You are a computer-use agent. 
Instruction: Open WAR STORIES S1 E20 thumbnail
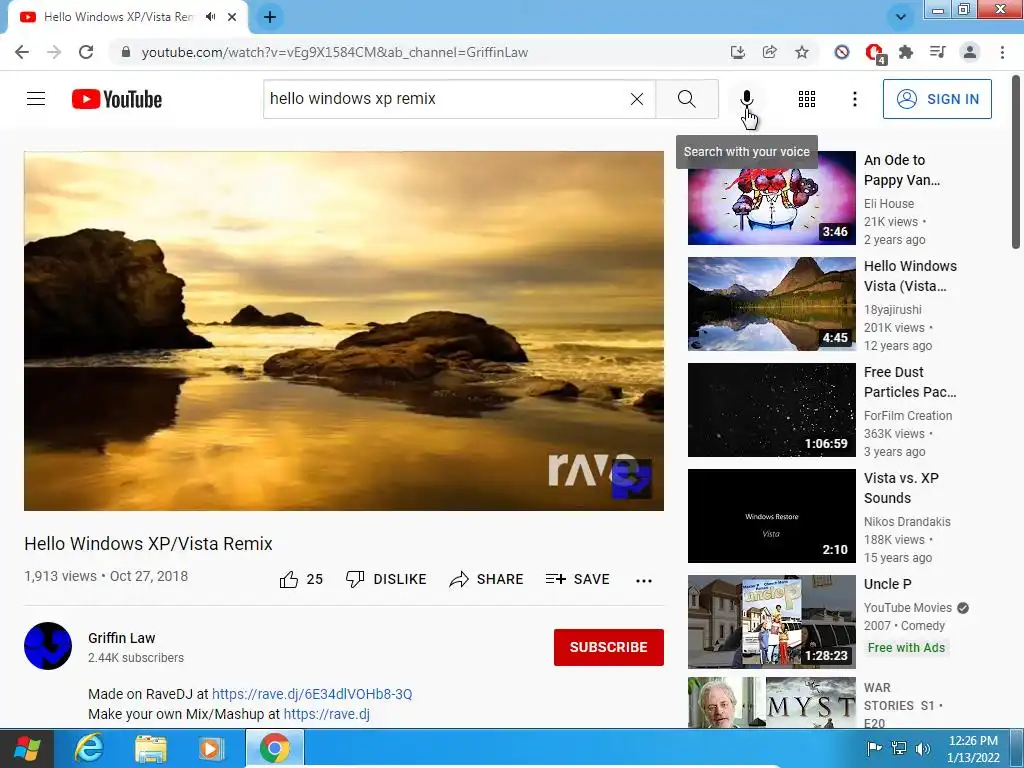771,702
